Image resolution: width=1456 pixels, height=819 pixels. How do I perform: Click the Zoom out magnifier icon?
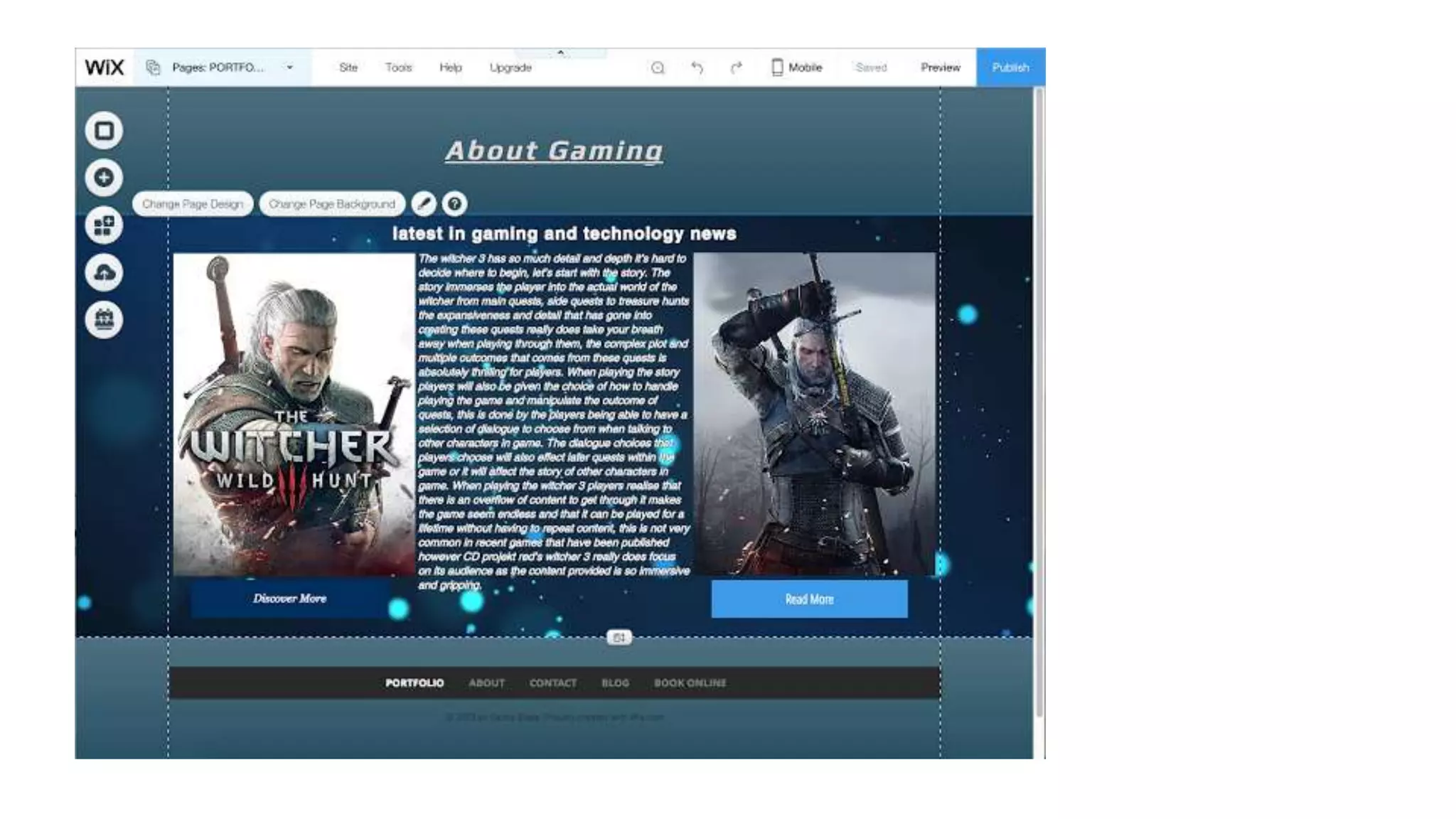pos(658,68)
